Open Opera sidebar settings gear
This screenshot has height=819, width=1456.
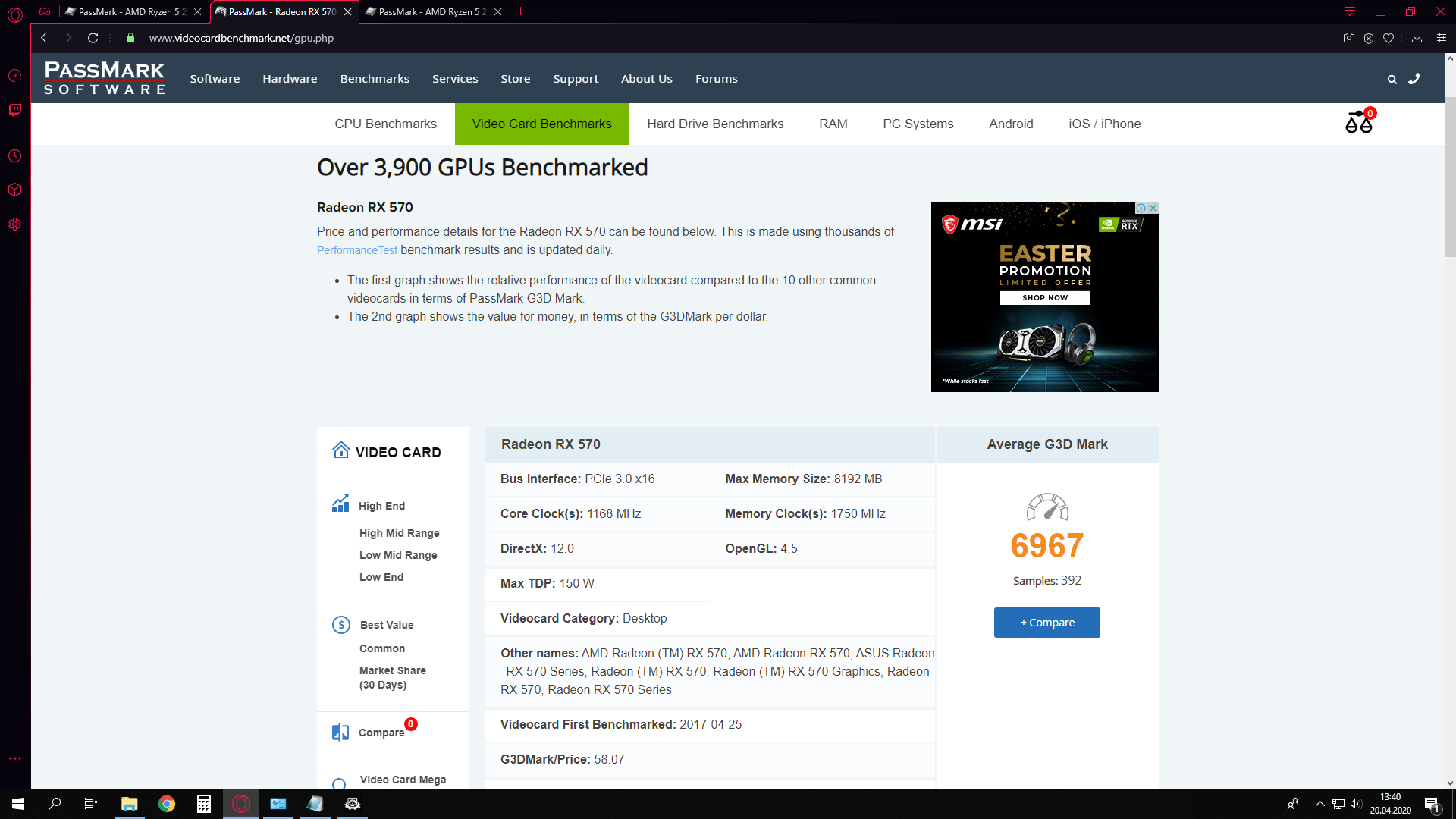click(x=14, y=224)
